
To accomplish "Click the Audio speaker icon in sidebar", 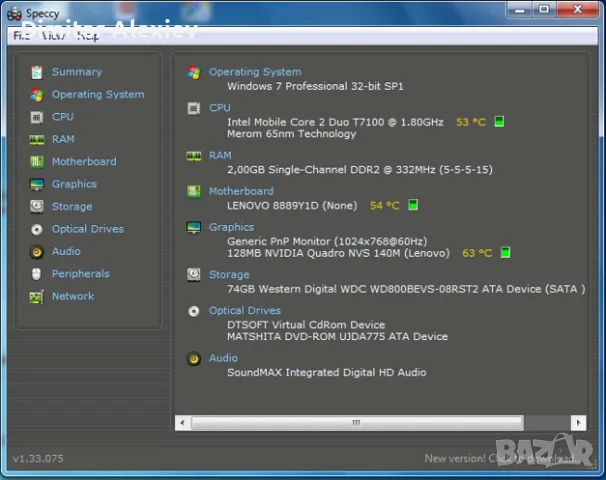I will point(37,252).
